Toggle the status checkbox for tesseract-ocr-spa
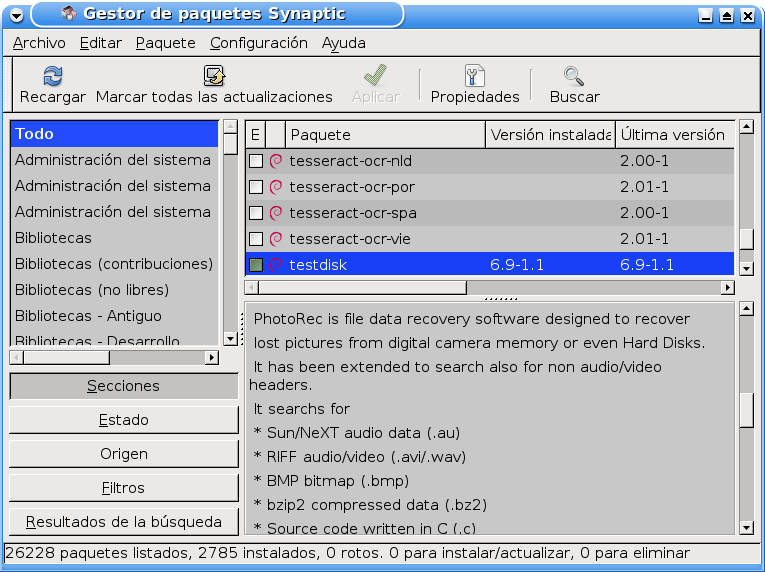Screen dimensions: 765x572 pos(256,213)
